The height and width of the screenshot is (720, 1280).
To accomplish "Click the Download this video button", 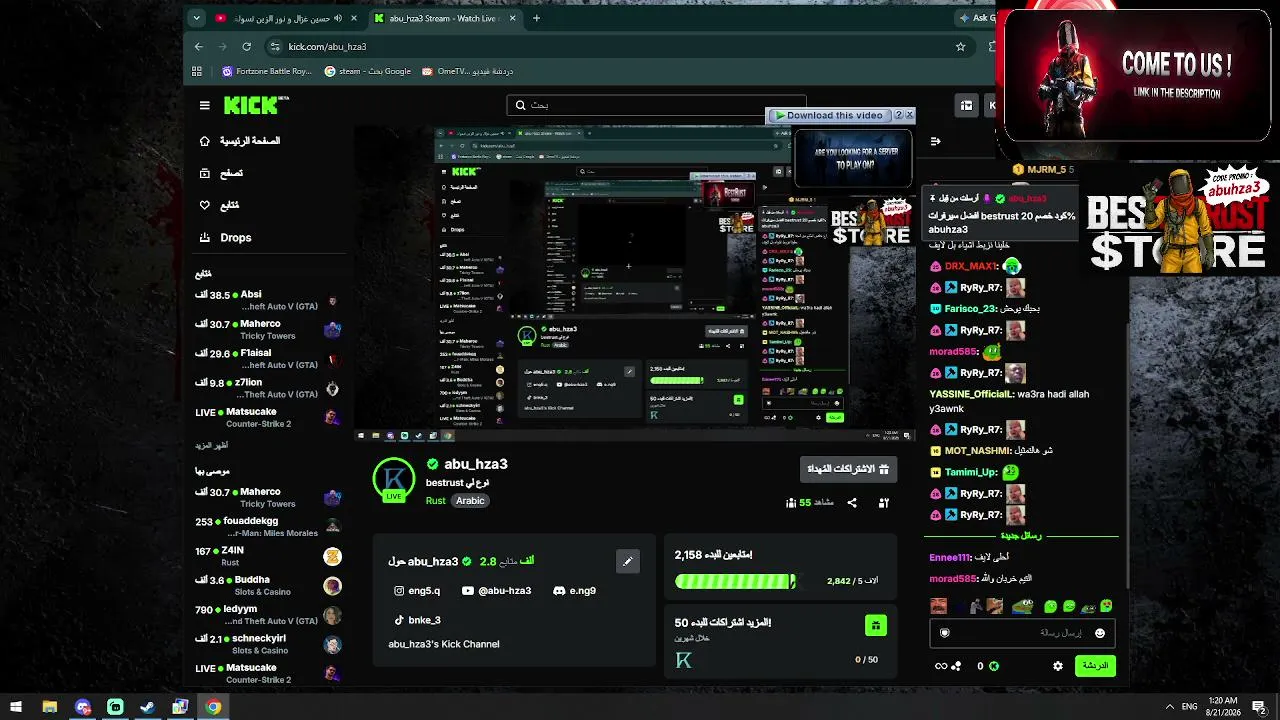I will pos(828,115).
